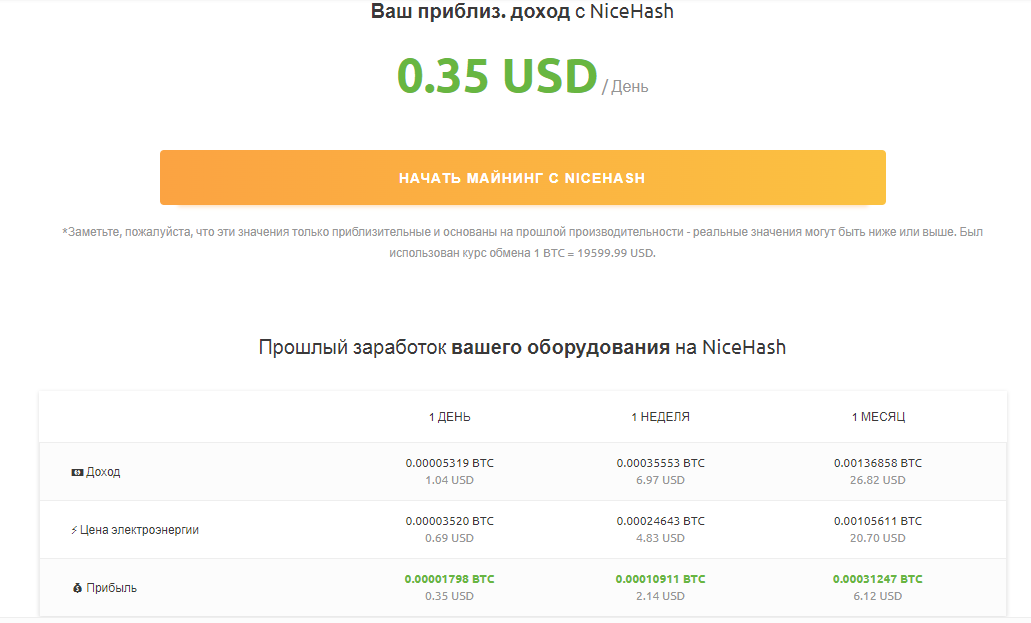Image resolution: width=1031 pixels, height=623 pixels.
Task: Click the monthly electricity cost 0.00105611 BTC
Action: point(878,521)
